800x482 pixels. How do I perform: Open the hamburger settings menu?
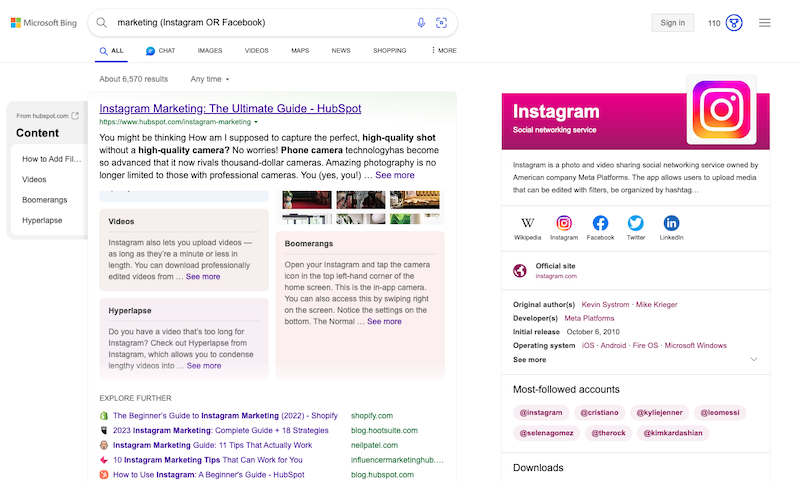pyautogui.click(x=764, y=23)
